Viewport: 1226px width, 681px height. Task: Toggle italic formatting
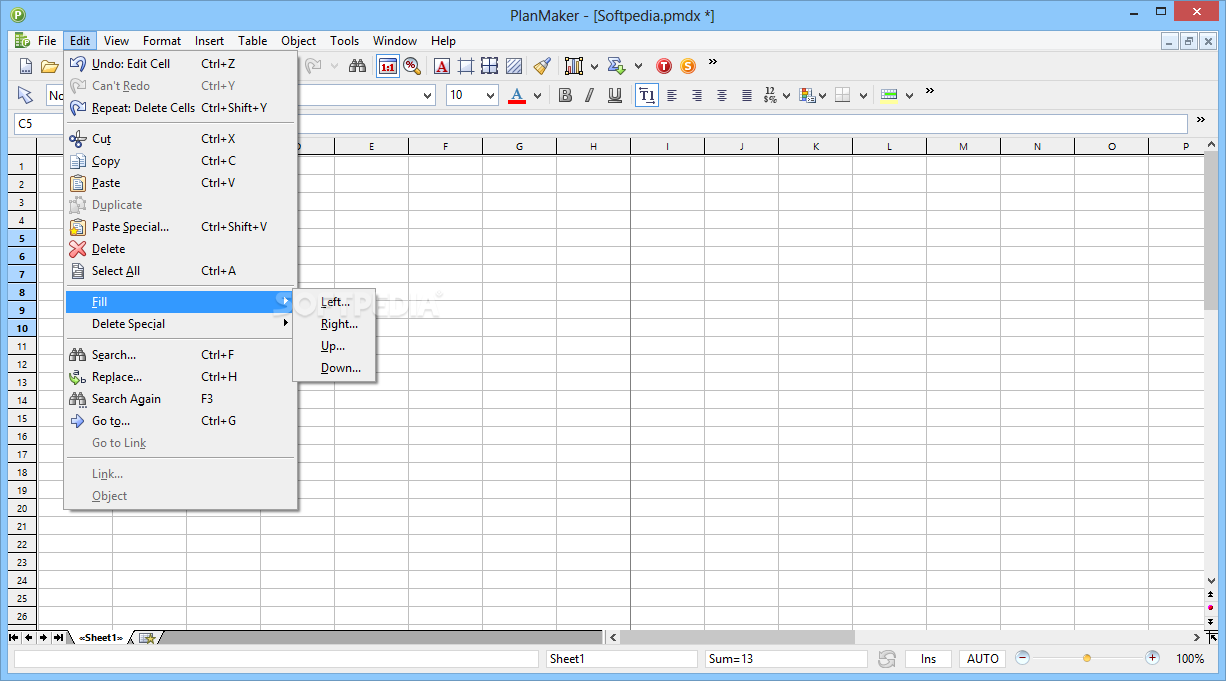click(x=589, y=95)
